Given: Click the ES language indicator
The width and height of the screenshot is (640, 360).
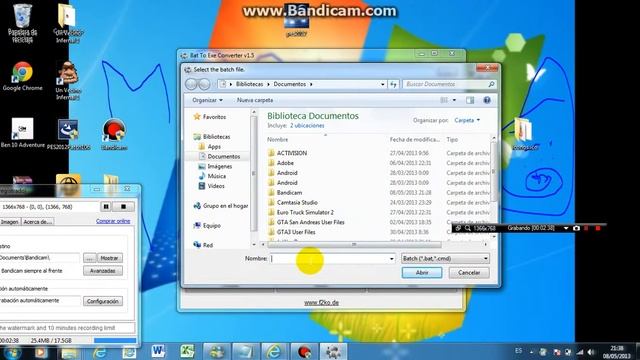Looking at the screenshot, I should tap(518, 351).
